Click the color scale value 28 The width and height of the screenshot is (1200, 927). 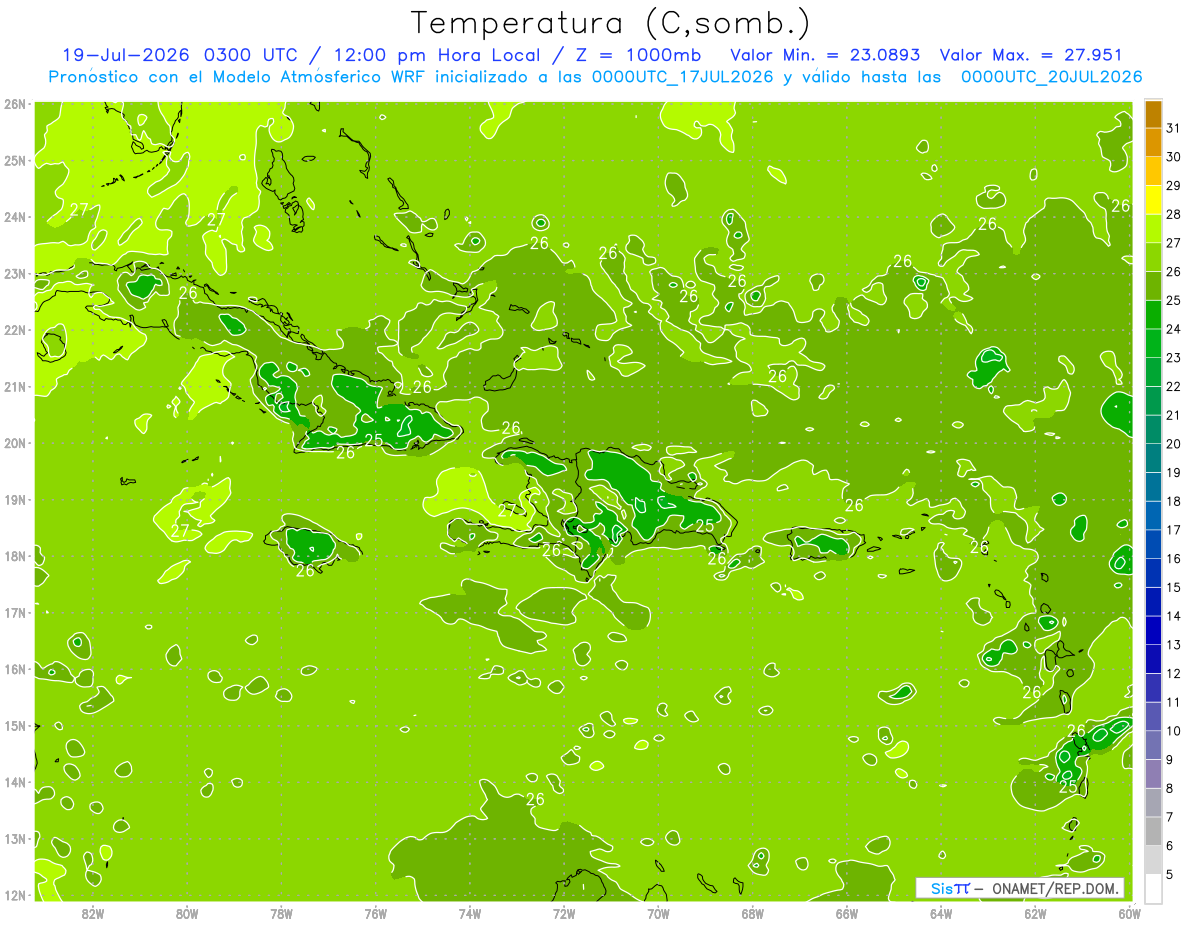1174,215
